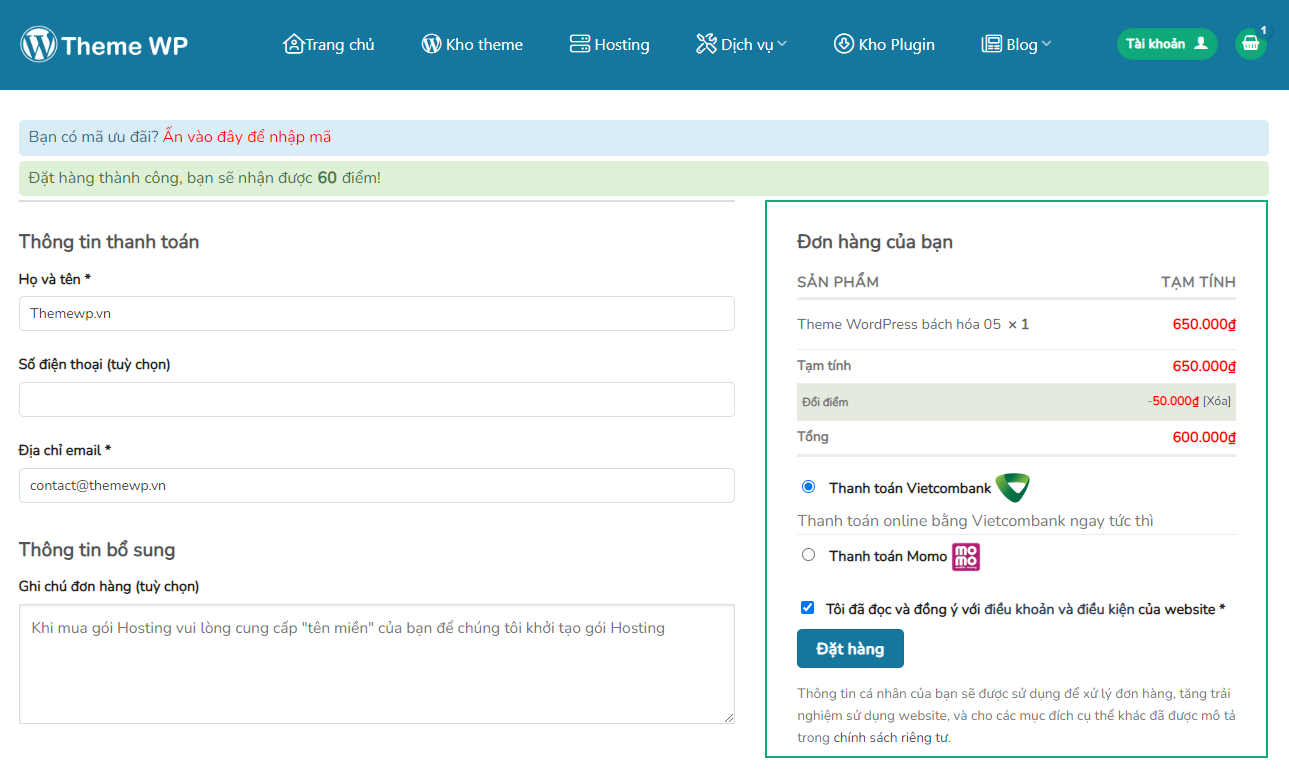Open the shopping cart basket icon

(x=1250, y=44)
